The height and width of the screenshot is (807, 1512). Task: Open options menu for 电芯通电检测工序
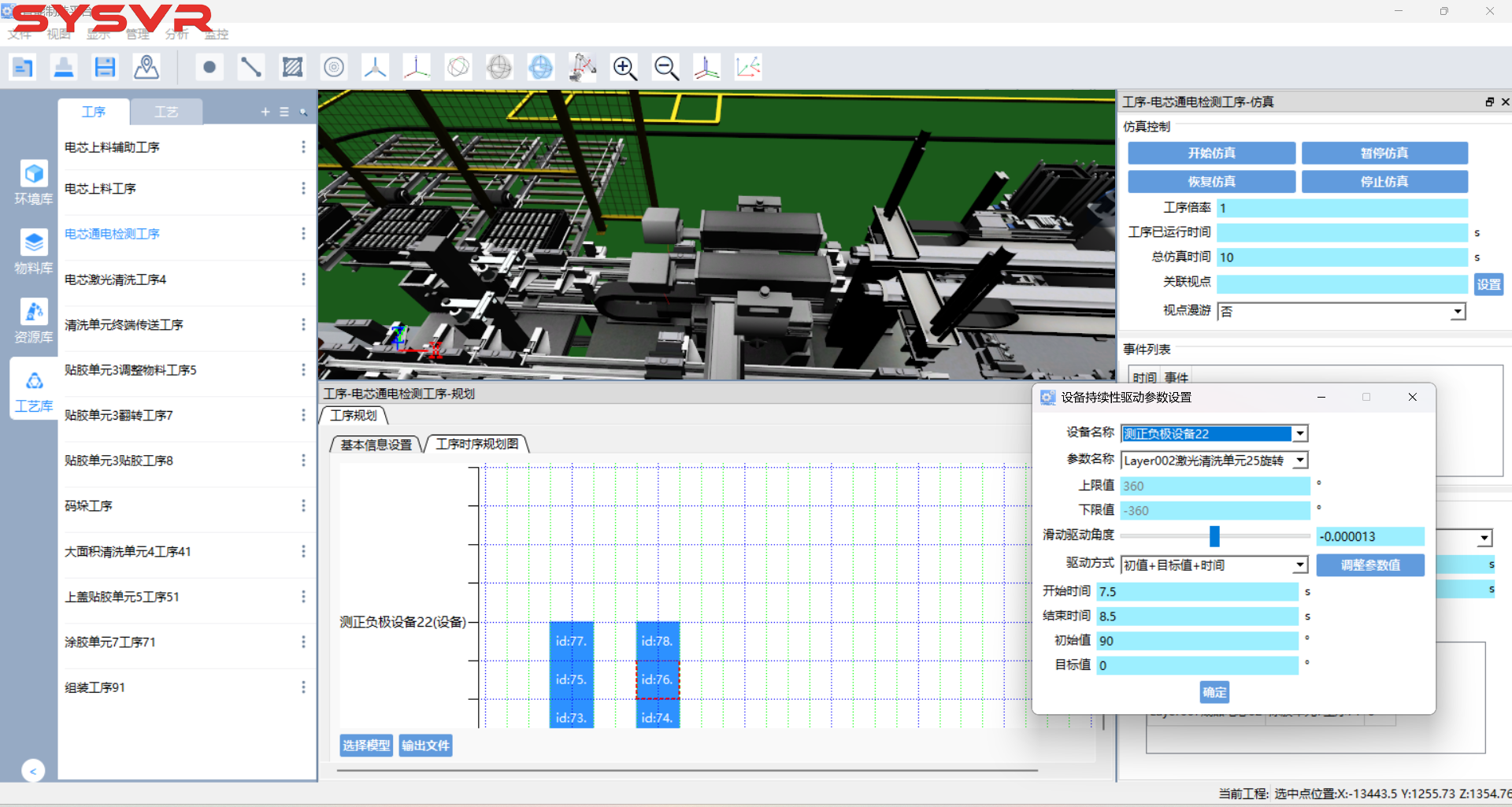click(x=303, y=234)
